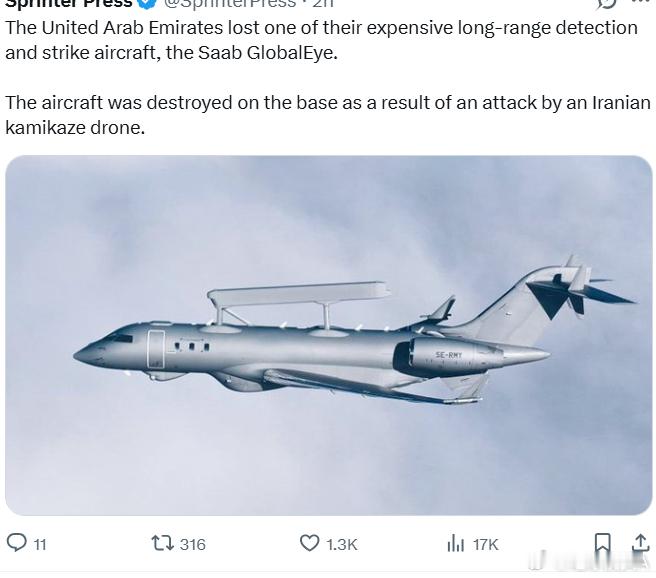Open the view analytics bar chart icon
This screenshot has width=656, height=578.
[456, 543]
